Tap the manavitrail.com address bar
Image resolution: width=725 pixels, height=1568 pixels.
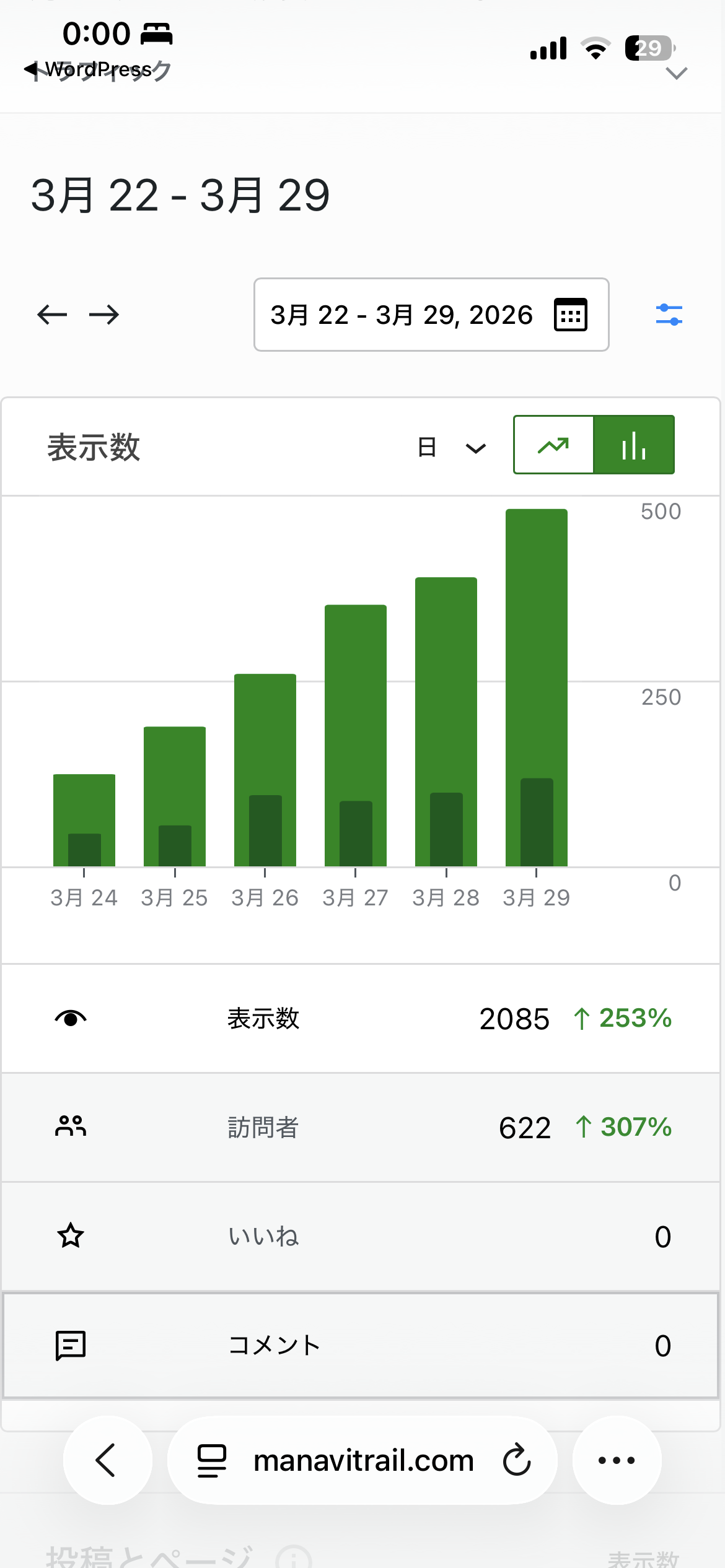point(362,1460)
